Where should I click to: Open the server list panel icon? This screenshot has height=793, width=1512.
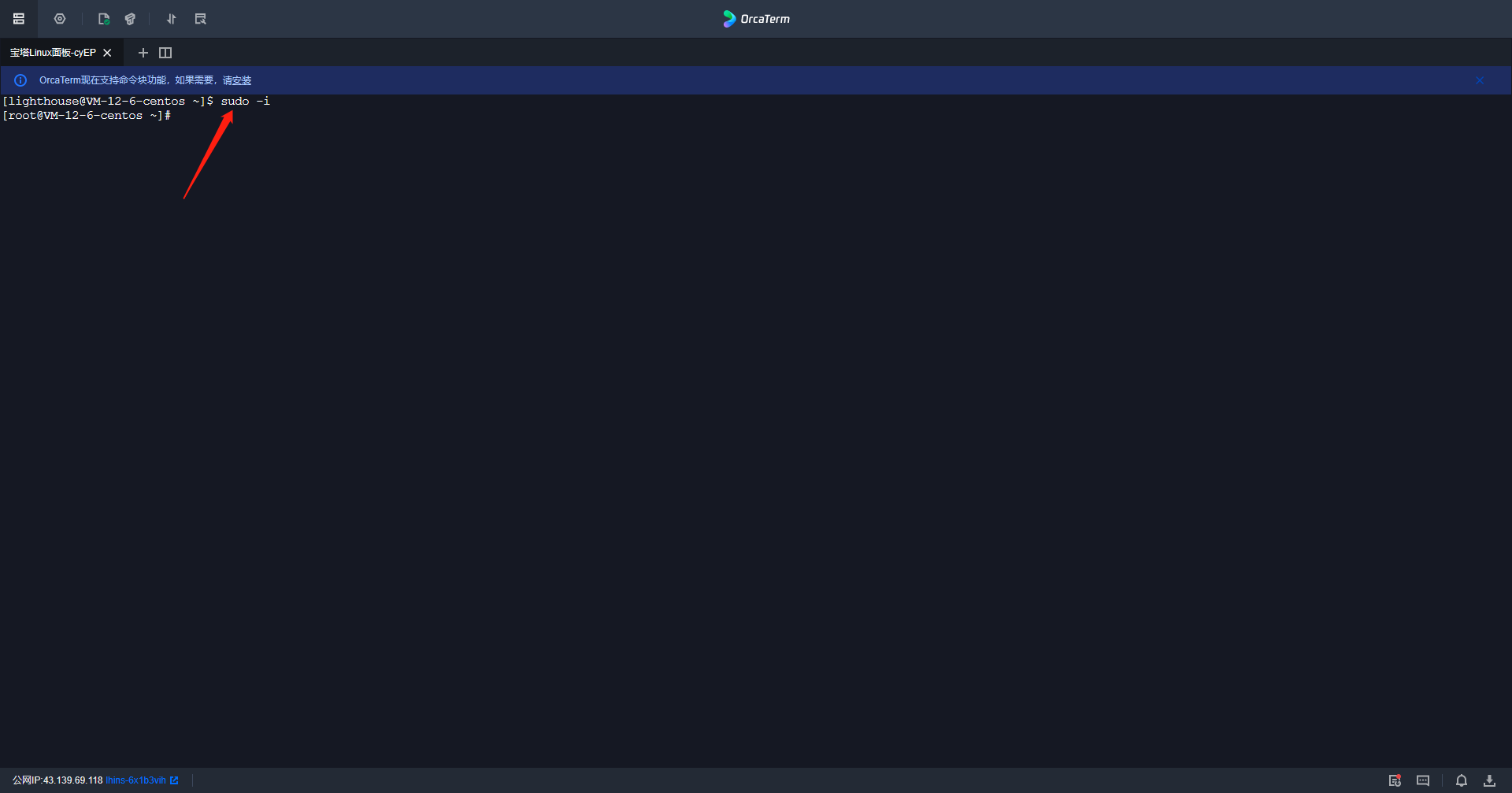click(x=19, y=19)
